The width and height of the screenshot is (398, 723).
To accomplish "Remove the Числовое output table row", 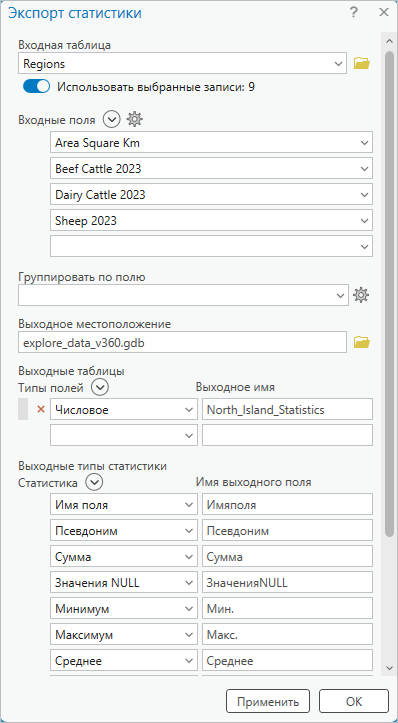I will click(x=41, y=409).
